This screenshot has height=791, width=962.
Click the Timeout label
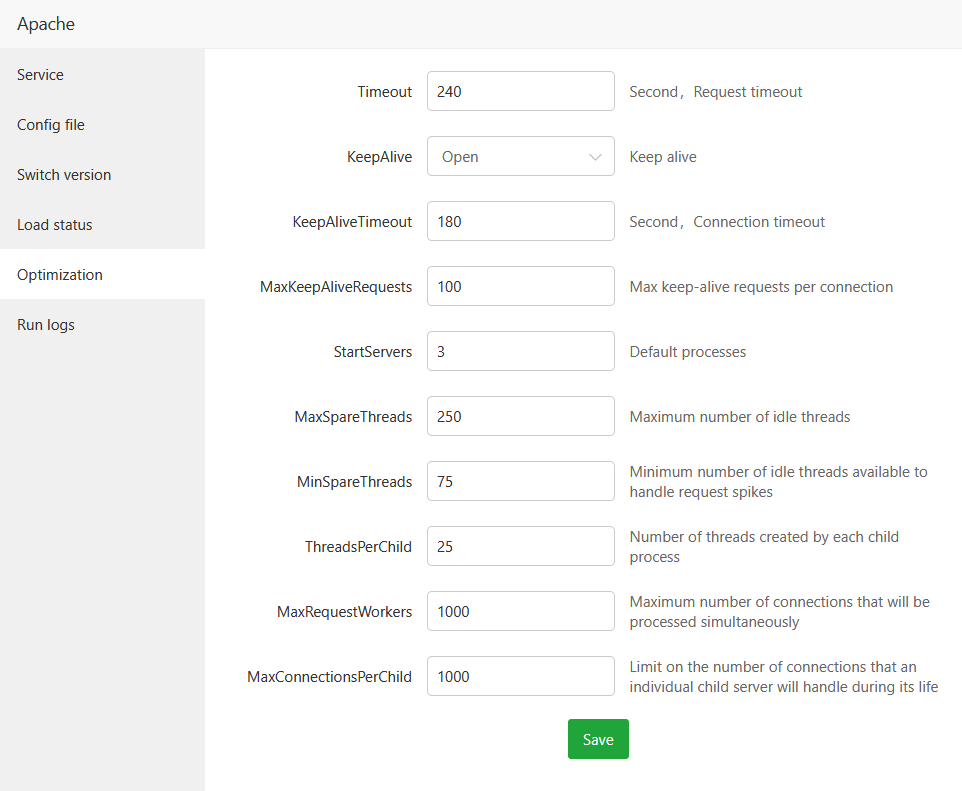(x=385, y=91)
